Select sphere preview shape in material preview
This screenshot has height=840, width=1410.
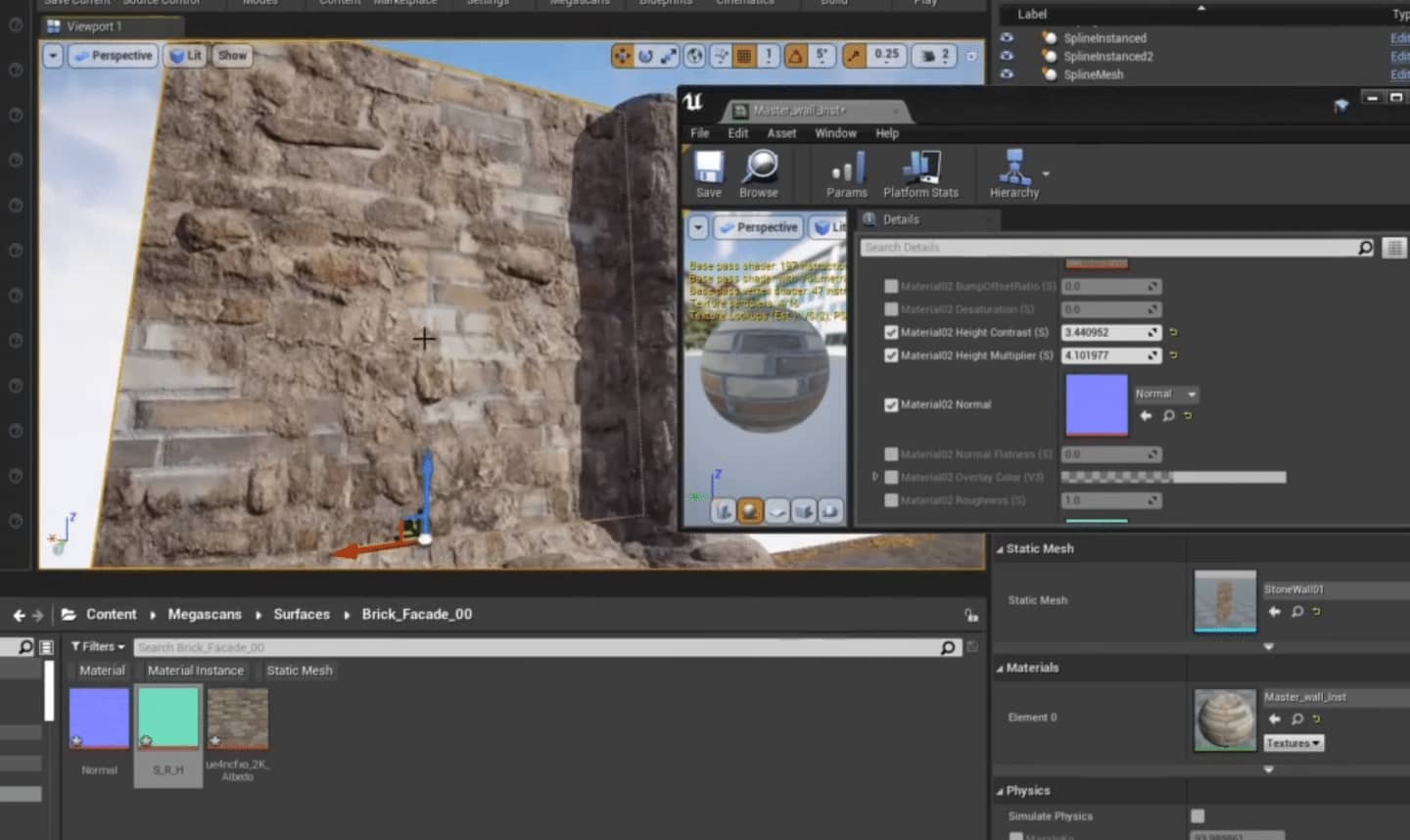750,510
